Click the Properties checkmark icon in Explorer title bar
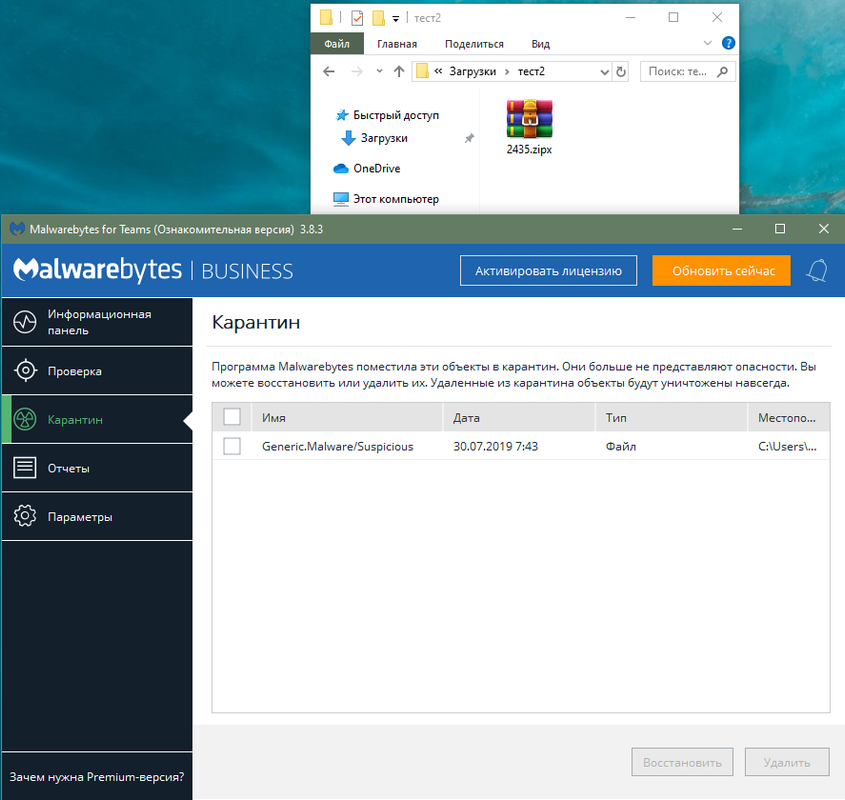The image size is (845, 800). coord(357,18)
